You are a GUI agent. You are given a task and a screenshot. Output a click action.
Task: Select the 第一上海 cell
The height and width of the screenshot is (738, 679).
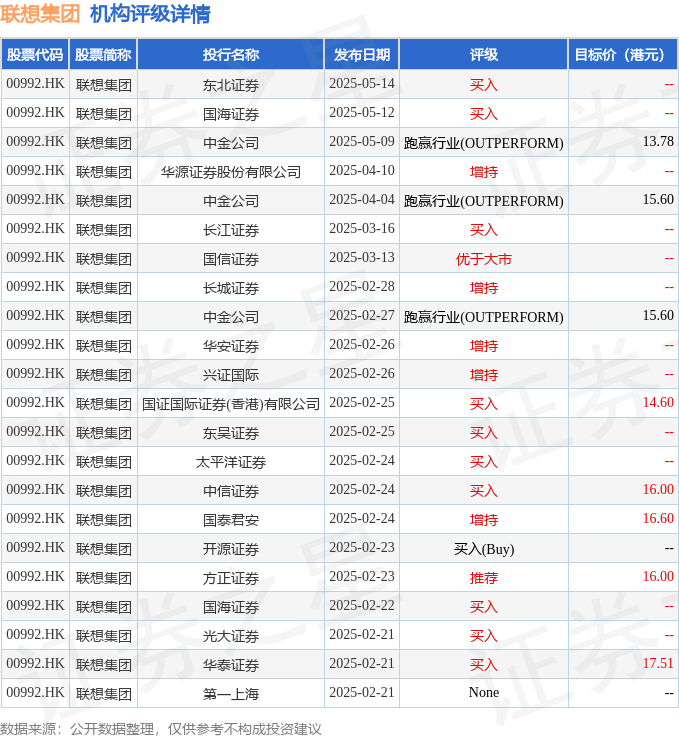click(231, 694)
